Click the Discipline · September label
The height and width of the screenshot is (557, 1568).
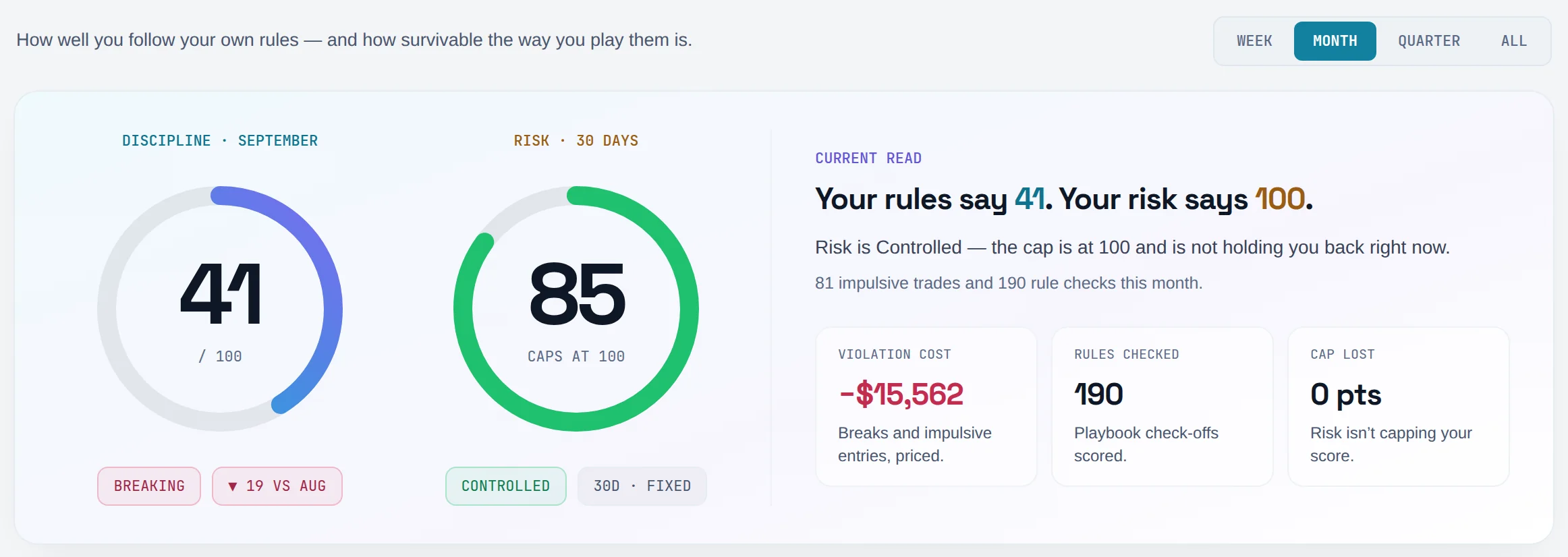(x=220, y=141)
